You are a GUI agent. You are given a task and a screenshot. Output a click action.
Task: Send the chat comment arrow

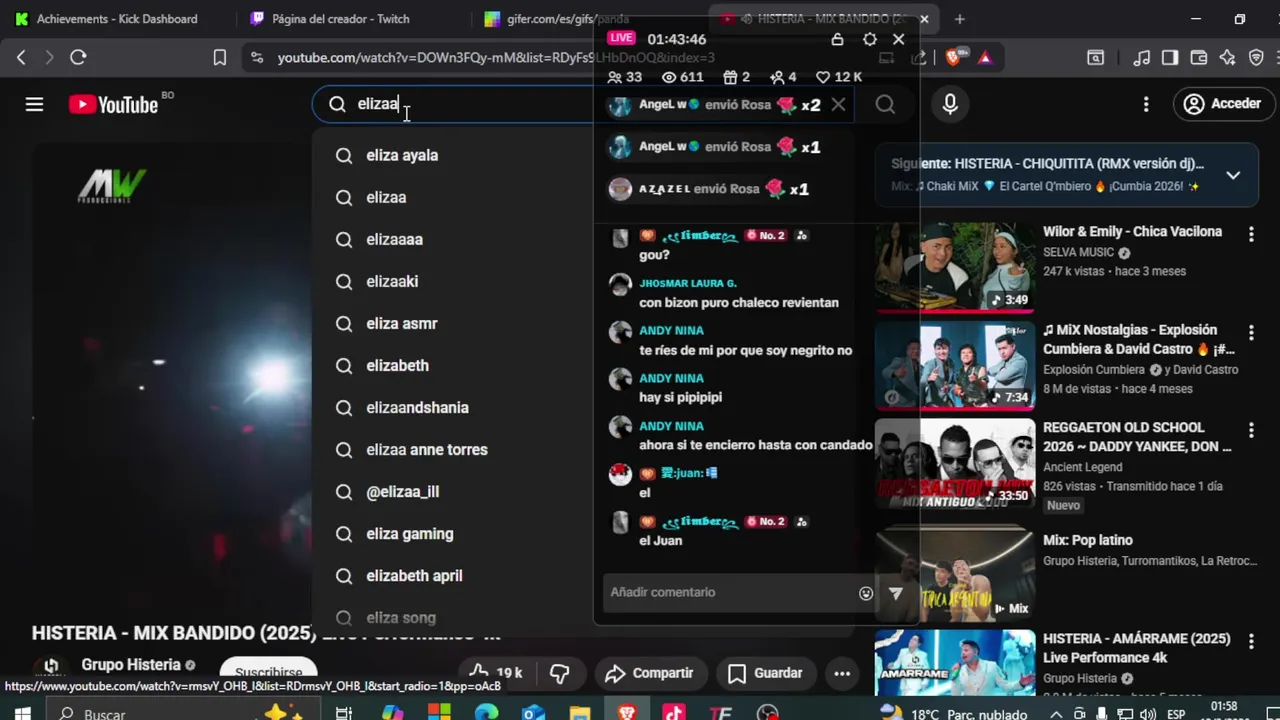pos(896,593)
